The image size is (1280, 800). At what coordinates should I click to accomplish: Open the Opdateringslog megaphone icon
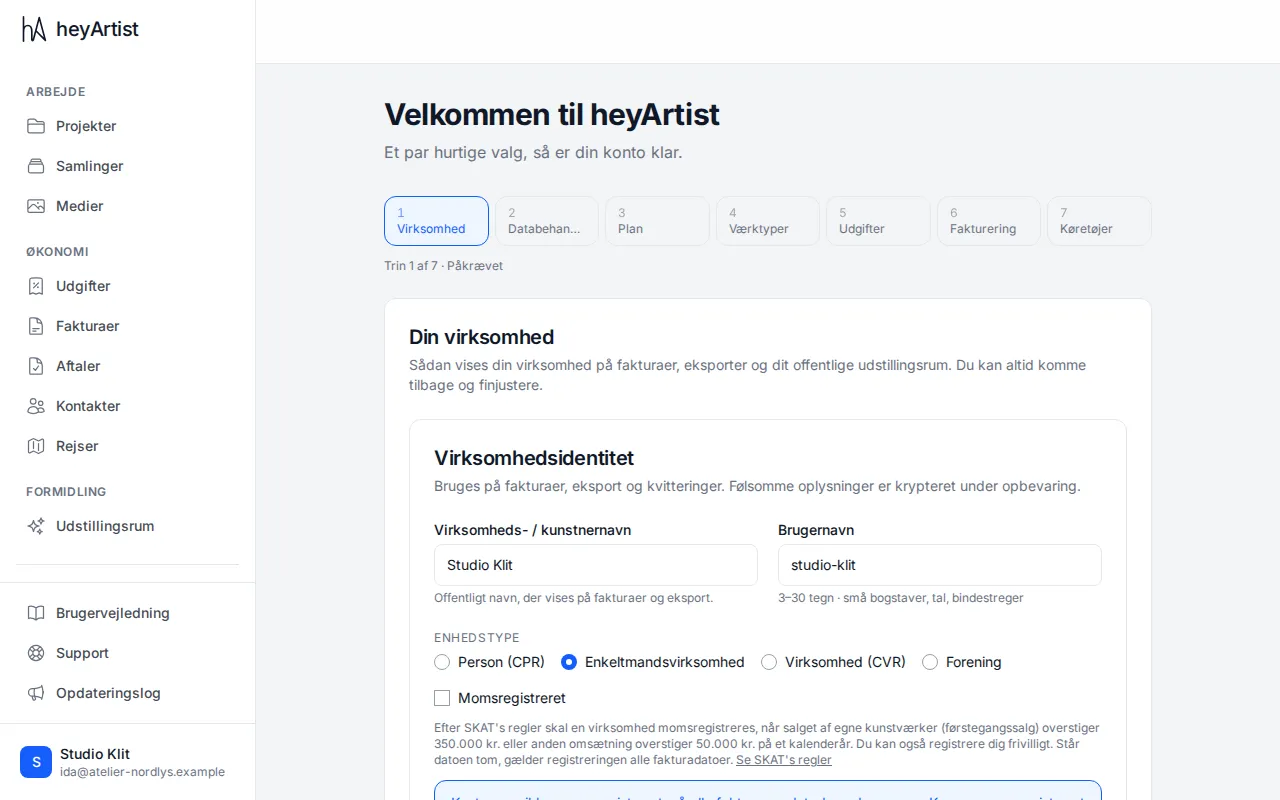tap(36, 693)
